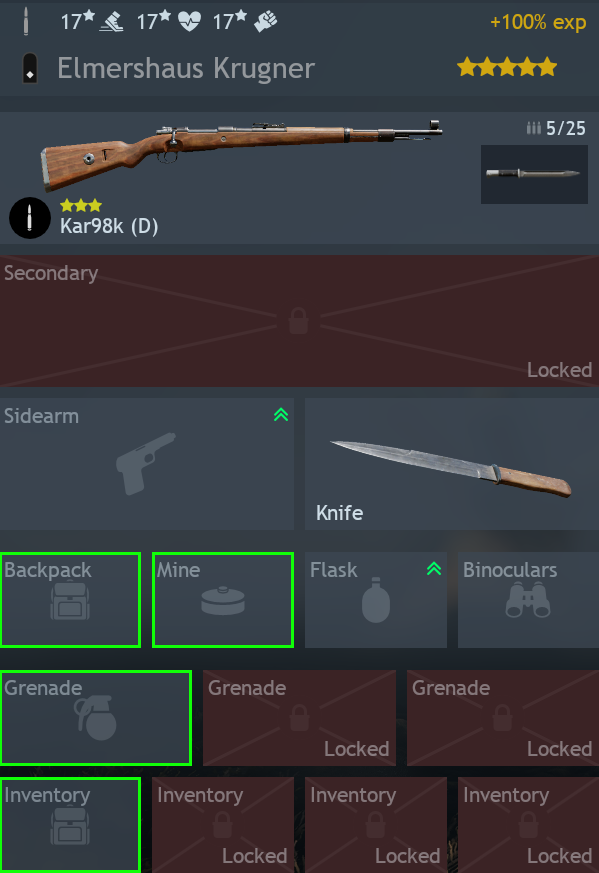Image resolution: width=599 pixels, height=873 pixels.
Task: Open the Sidearm pistol slot
Action: coord(147,463)
